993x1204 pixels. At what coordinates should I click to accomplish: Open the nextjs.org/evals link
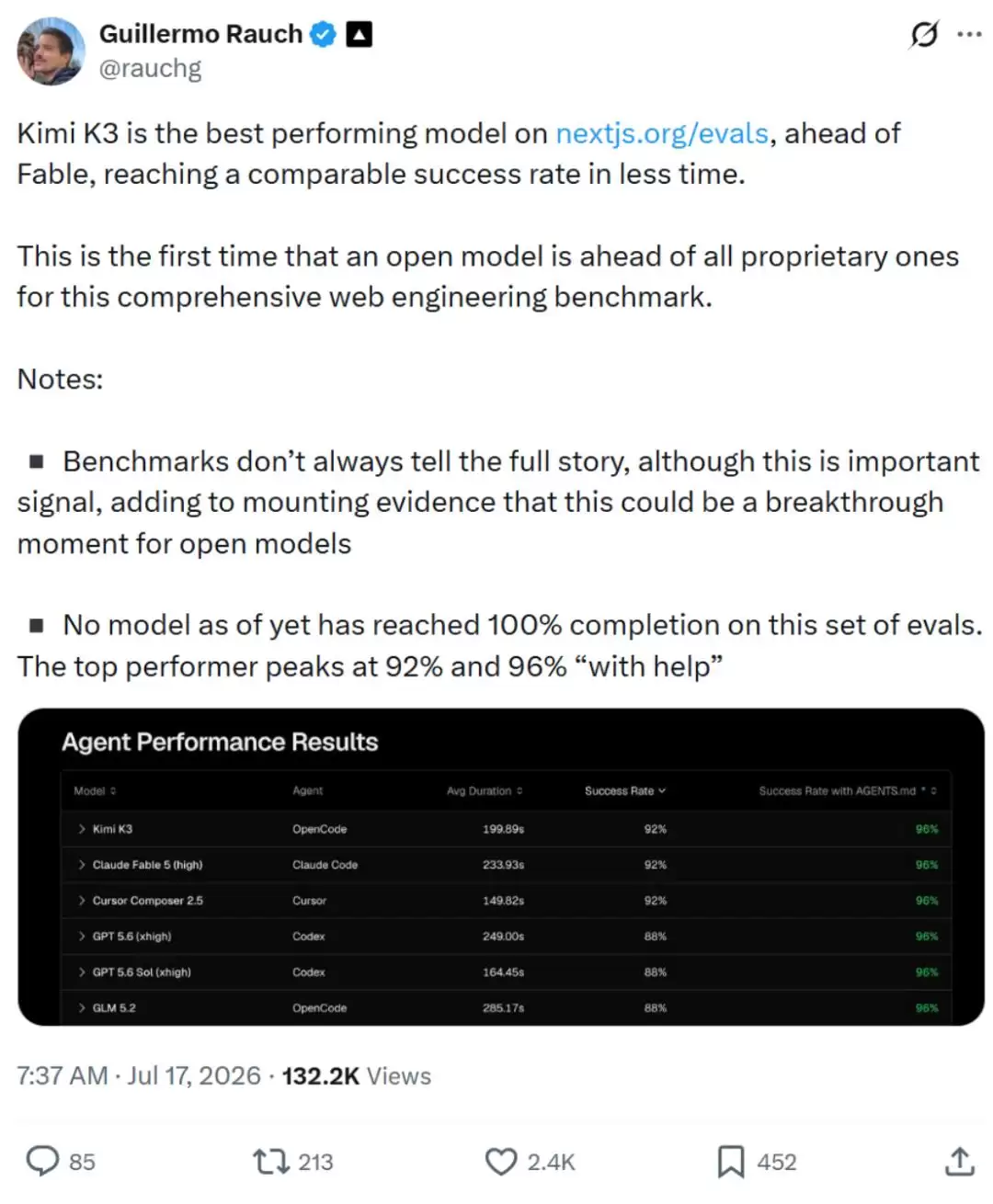[662, 133]
